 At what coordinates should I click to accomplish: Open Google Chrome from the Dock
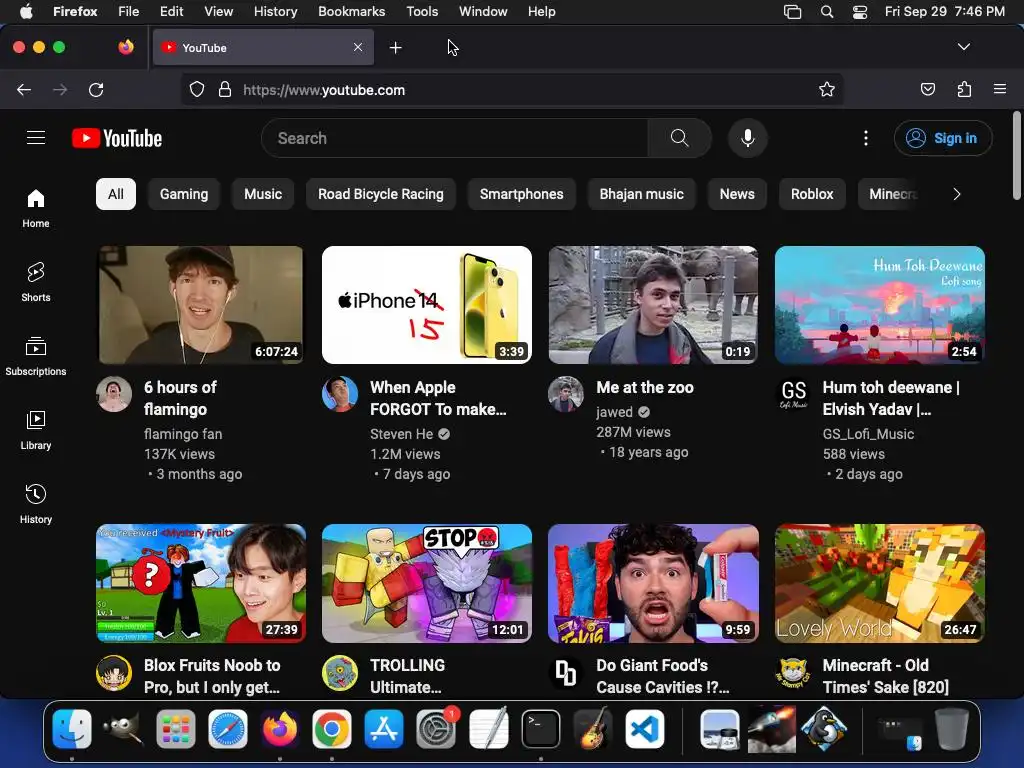pos(332,729)
